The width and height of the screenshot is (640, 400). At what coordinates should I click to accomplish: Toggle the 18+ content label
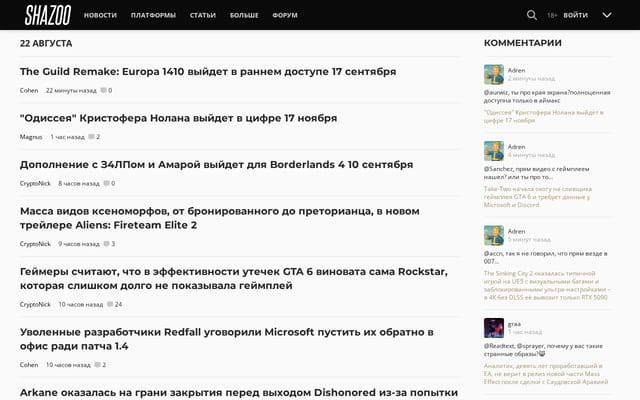(x=552, y=15)
